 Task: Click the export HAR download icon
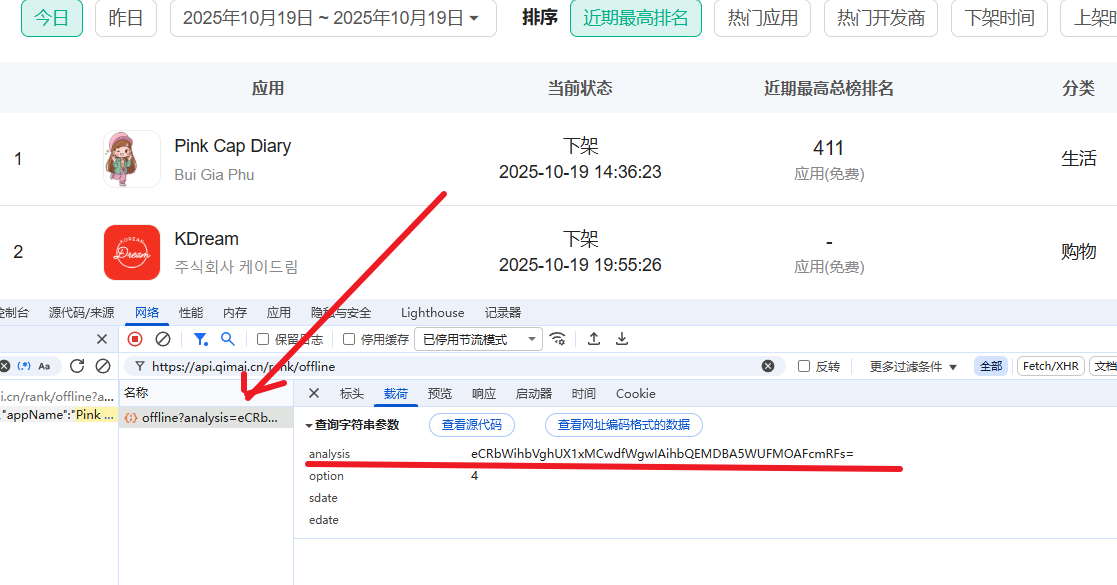[x=622, y=339]
